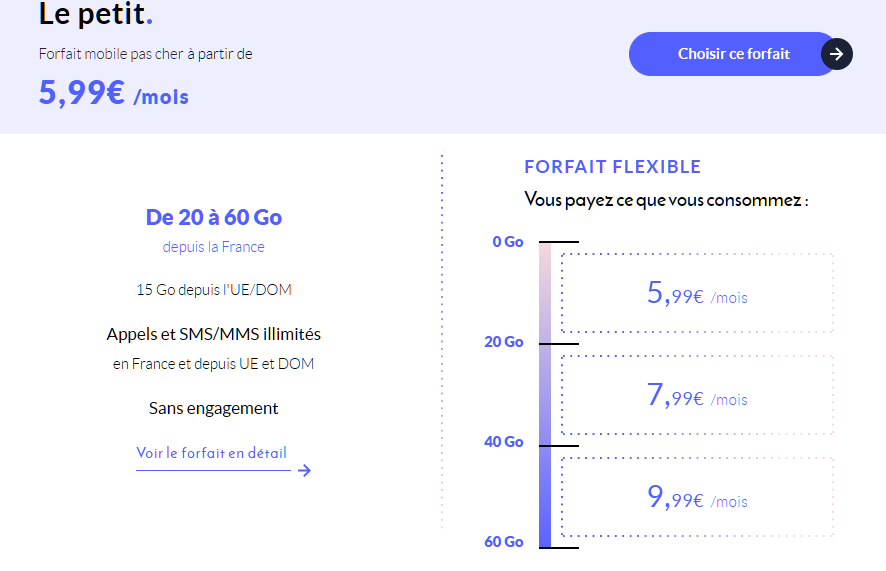Click the arrow icon beside Voir le forfait

(x=305, y=470)
